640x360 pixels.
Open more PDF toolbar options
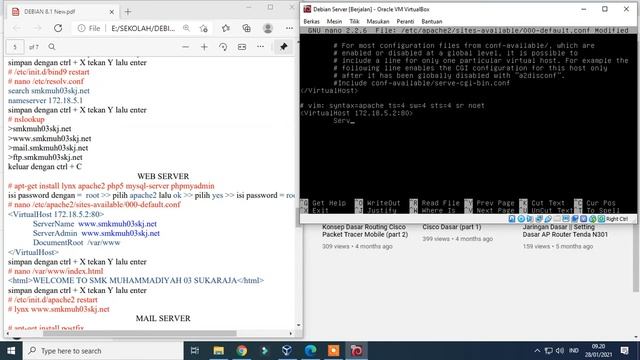(260, 47)
